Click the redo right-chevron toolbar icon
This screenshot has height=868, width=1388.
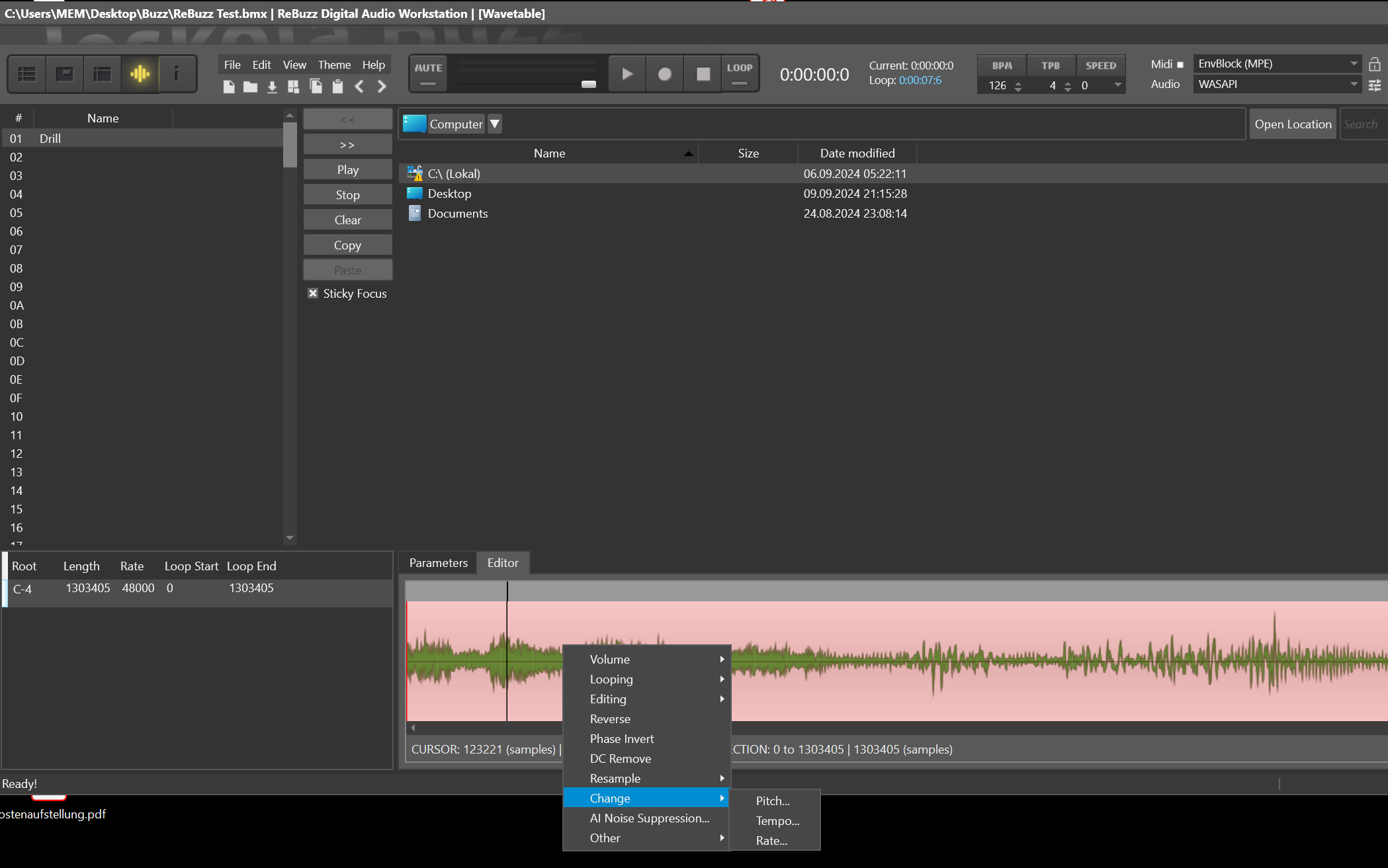click(x=382, y=87)
